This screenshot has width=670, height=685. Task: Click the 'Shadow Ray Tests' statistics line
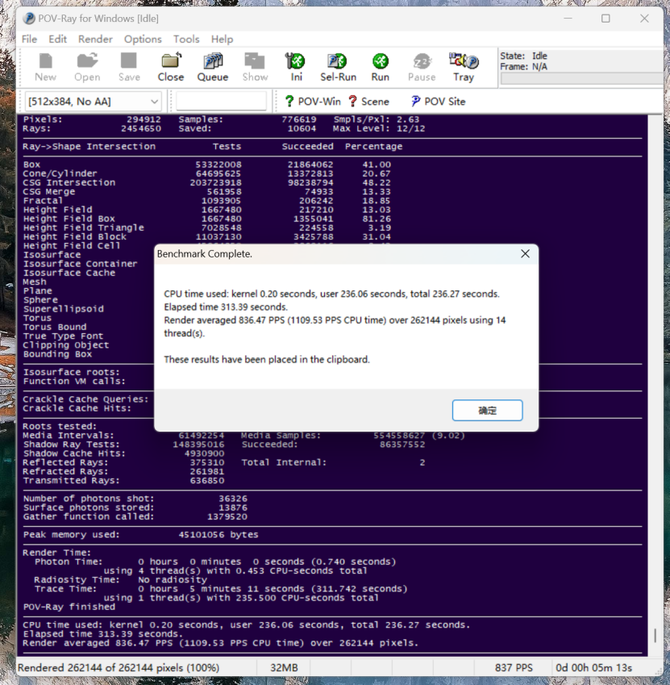coord(124,444)
